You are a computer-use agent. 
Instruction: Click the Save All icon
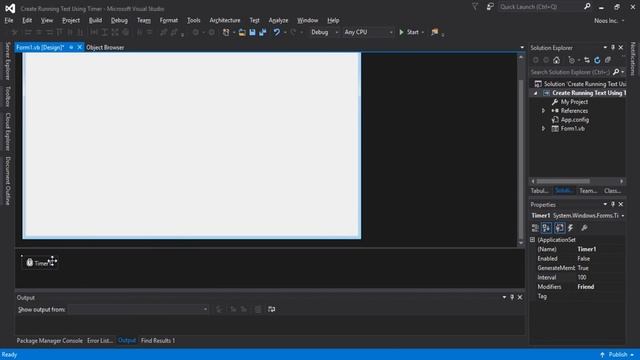[x=262, y=32]
